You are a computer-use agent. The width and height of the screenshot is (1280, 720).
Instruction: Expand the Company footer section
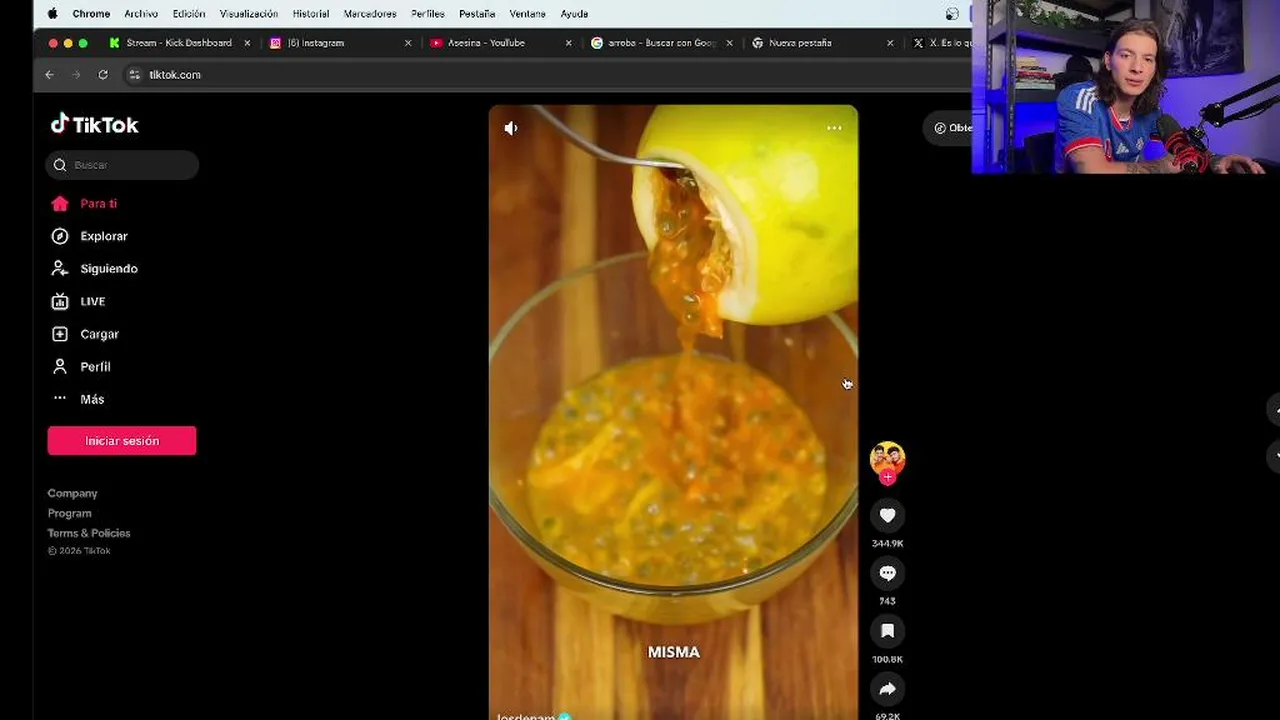pos(72,493)
